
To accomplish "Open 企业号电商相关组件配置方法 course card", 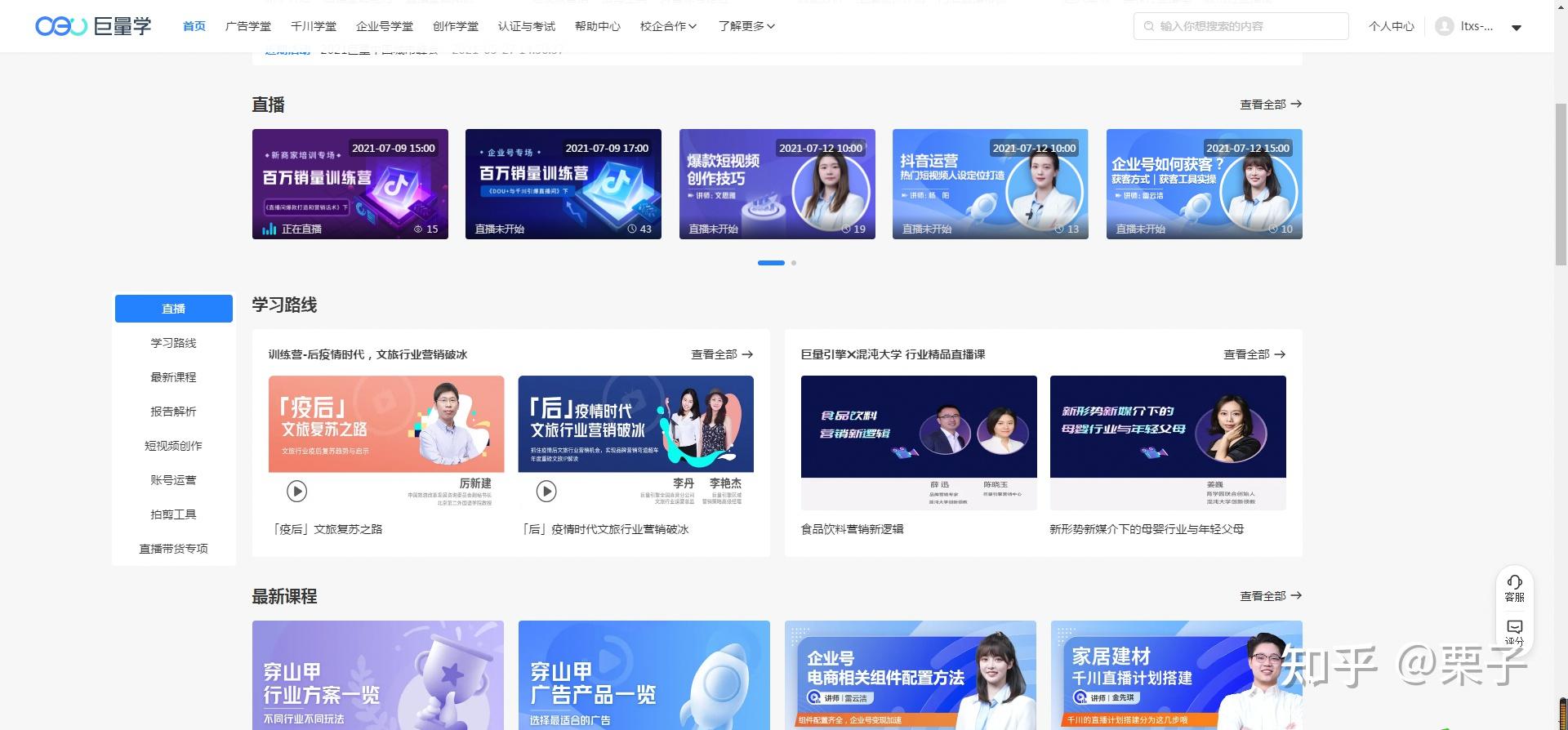I will (x=911, y=675).
